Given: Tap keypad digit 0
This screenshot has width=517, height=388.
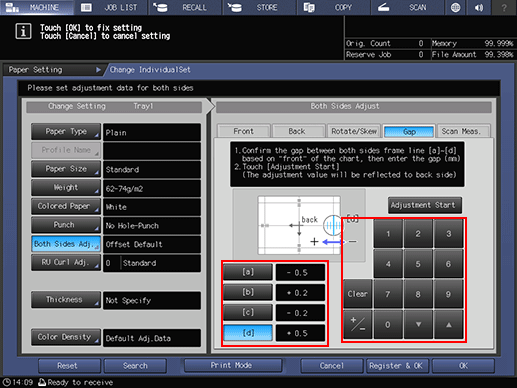Looking at the screenshot, I should pyautogui.click(x=388, y=324).
